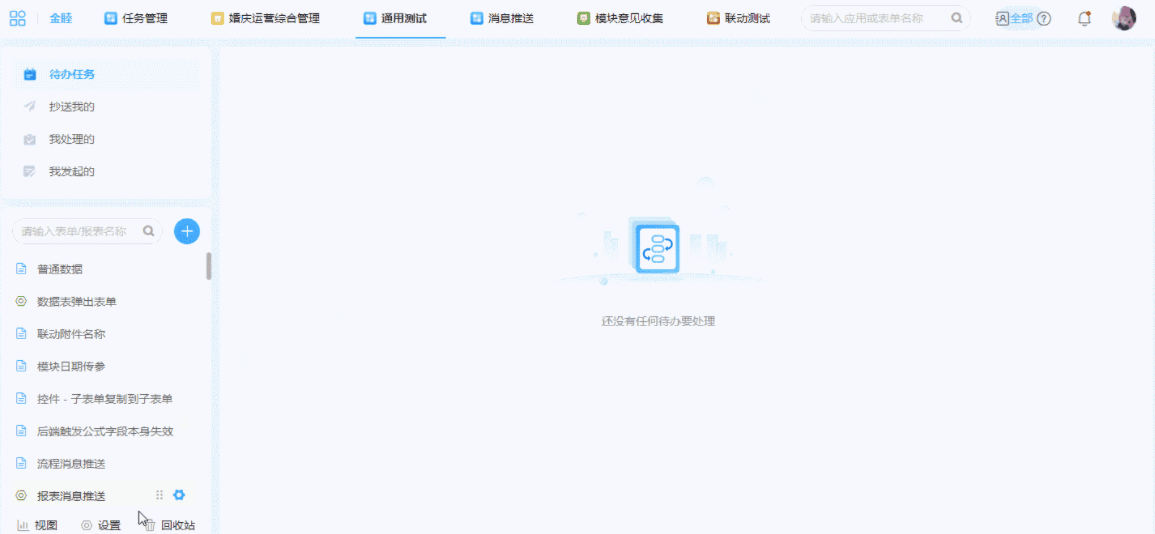Open the 回收站 recycle bin
1155x534 pixels.
tap(170, 525)
